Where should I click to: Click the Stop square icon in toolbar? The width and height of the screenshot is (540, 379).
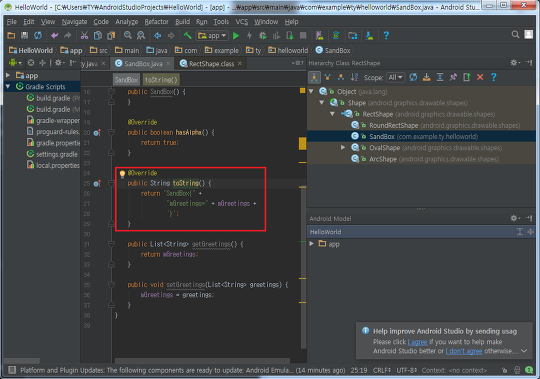tap(303, 35)
